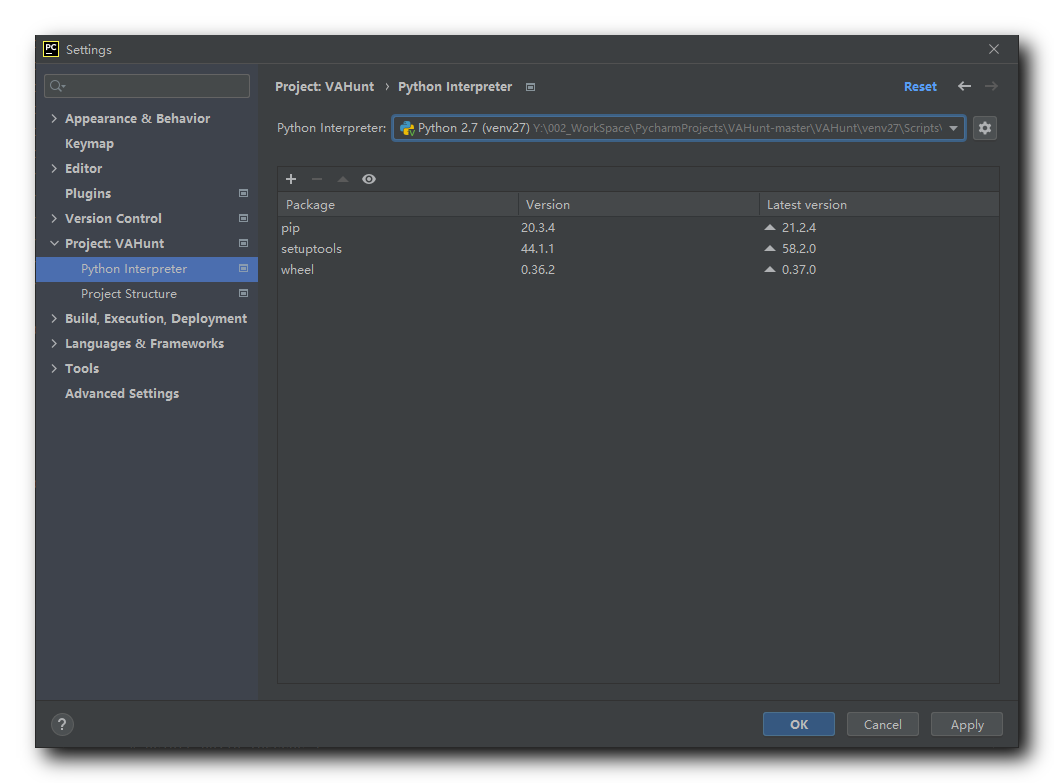This screenshot has width=1054, height=783.
Task: Expand Languages & Frameworks section
Action: [54, 343]
